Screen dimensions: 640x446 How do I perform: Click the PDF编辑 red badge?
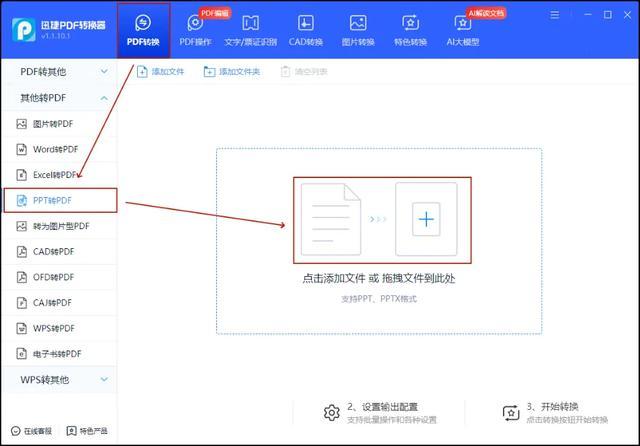(x=215, y=13)
